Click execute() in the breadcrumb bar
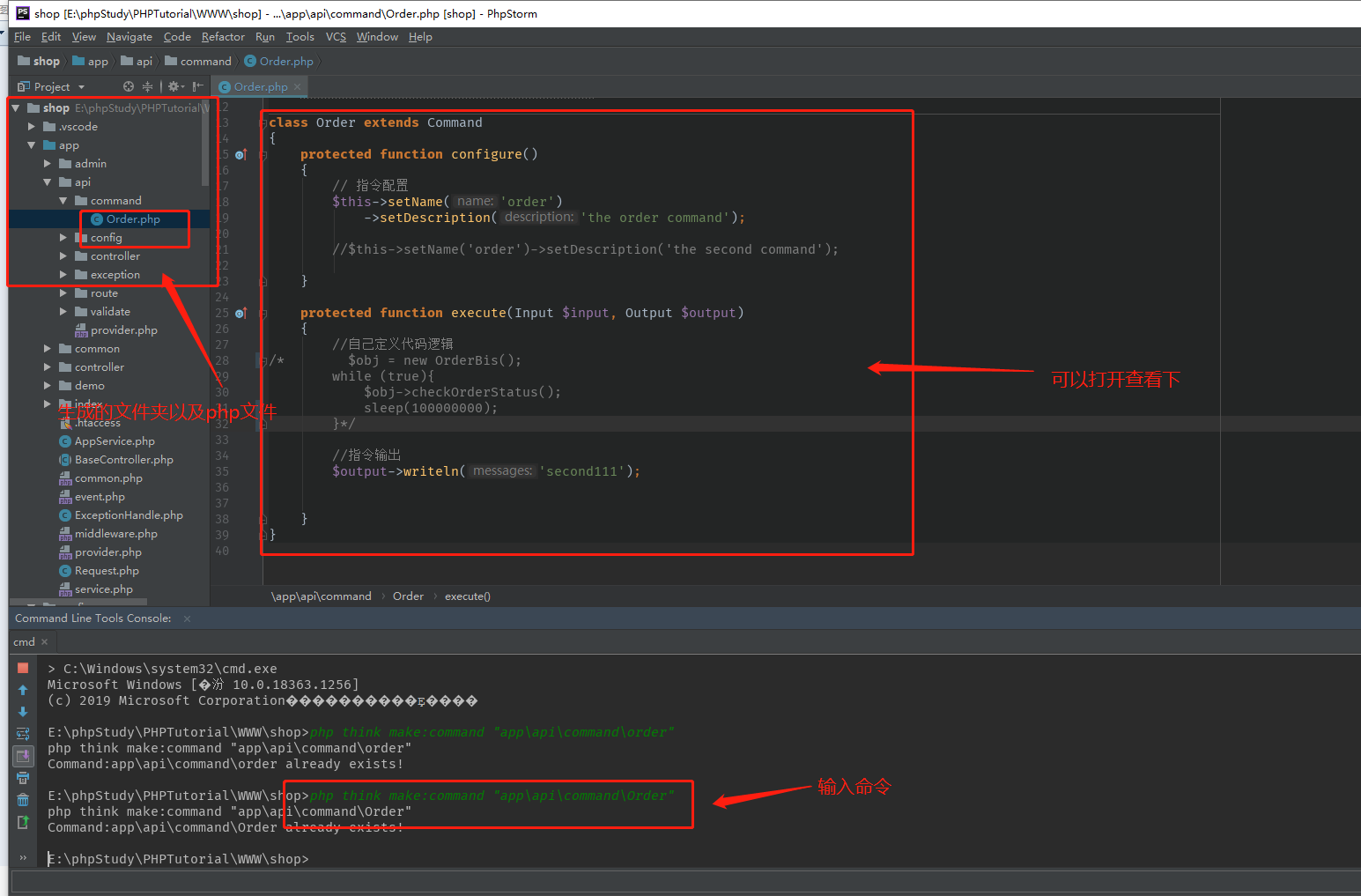The width and height of the screenshot is (1361, 896). coord(467,596)
